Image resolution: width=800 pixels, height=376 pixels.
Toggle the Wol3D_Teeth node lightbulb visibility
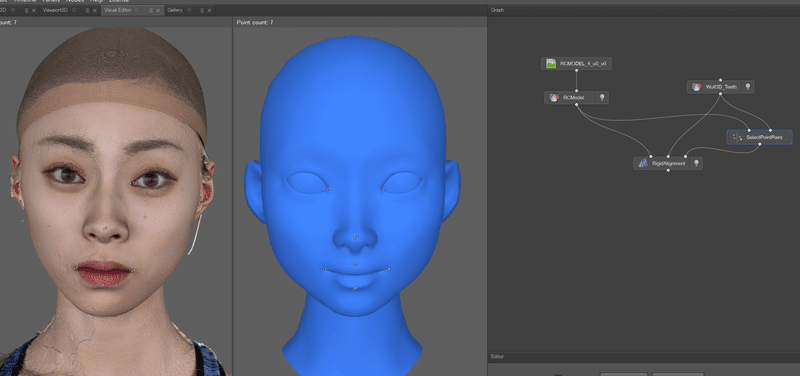(x=748, y=87)
